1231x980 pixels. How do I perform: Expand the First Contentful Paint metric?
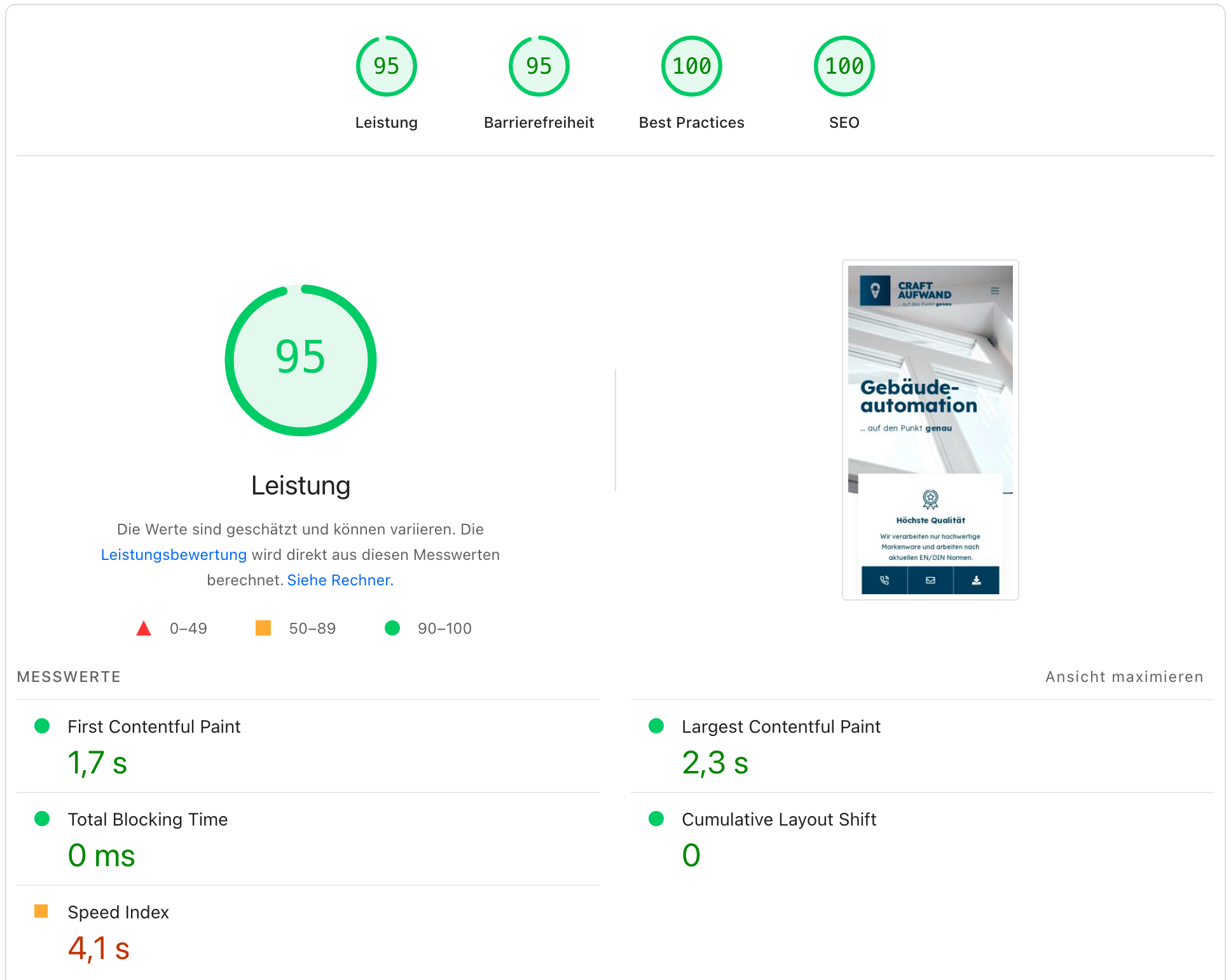pyautogui.click(x=154, y=726)
